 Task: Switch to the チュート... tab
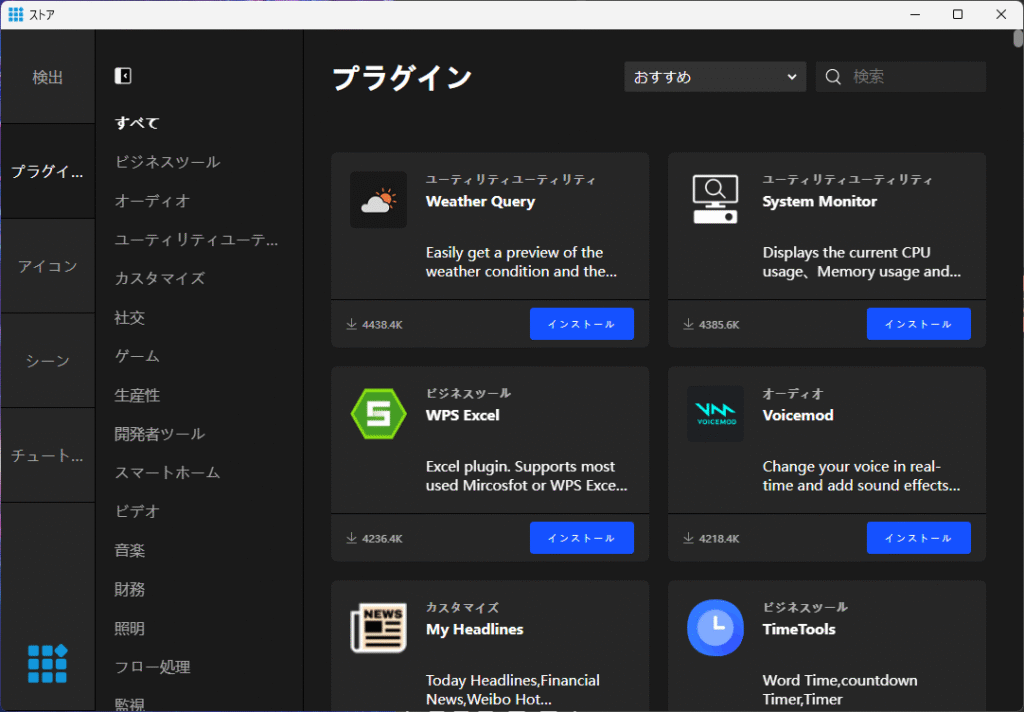click(48, 455)
